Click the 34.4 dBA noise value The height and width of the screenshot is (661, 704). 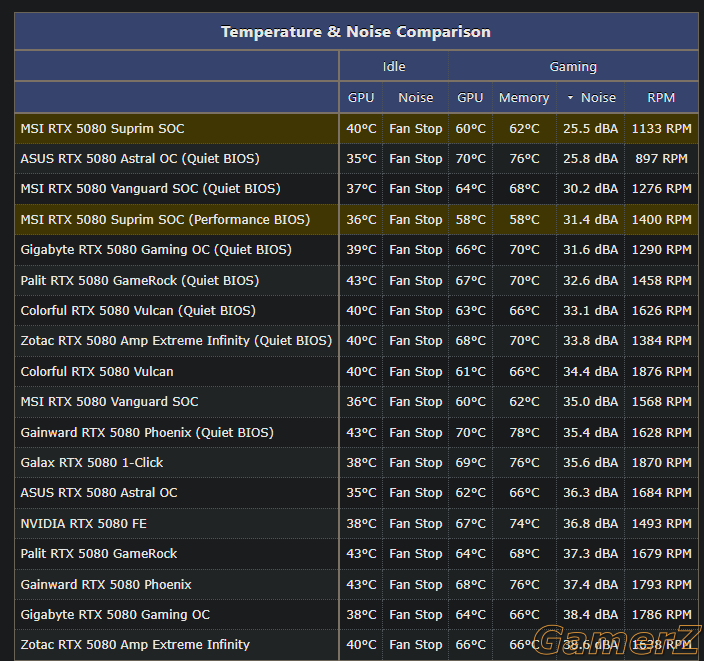click(x=590, y=372)
